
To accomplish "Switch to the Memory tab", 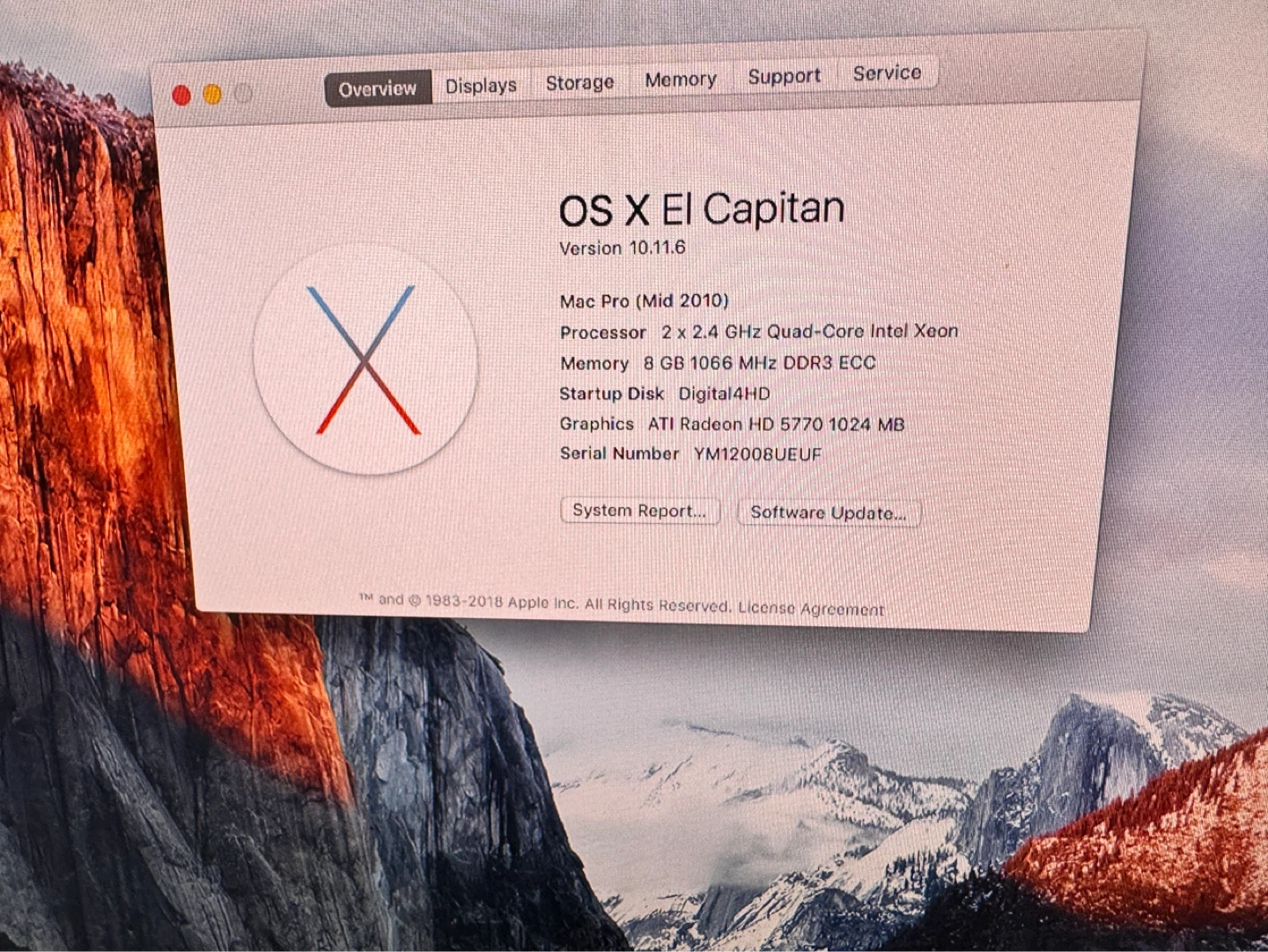I will (681, 79).
